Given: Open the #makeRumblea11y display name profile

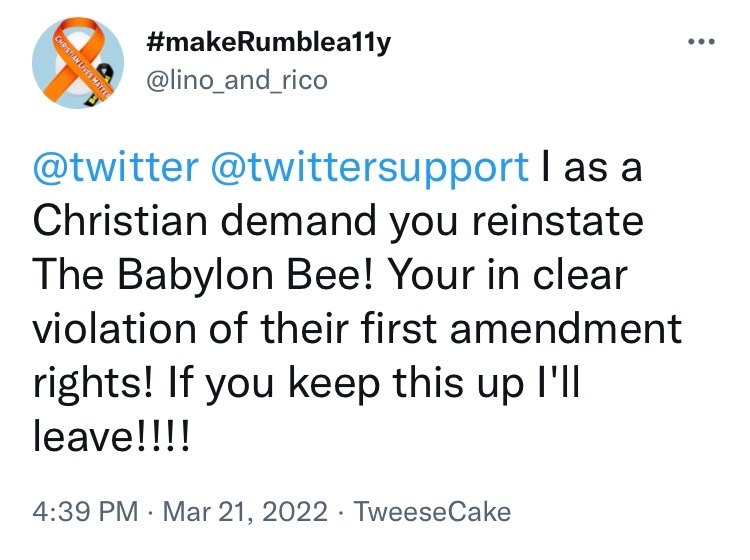Looking at the screenshot, I should (x=269, y=43).
